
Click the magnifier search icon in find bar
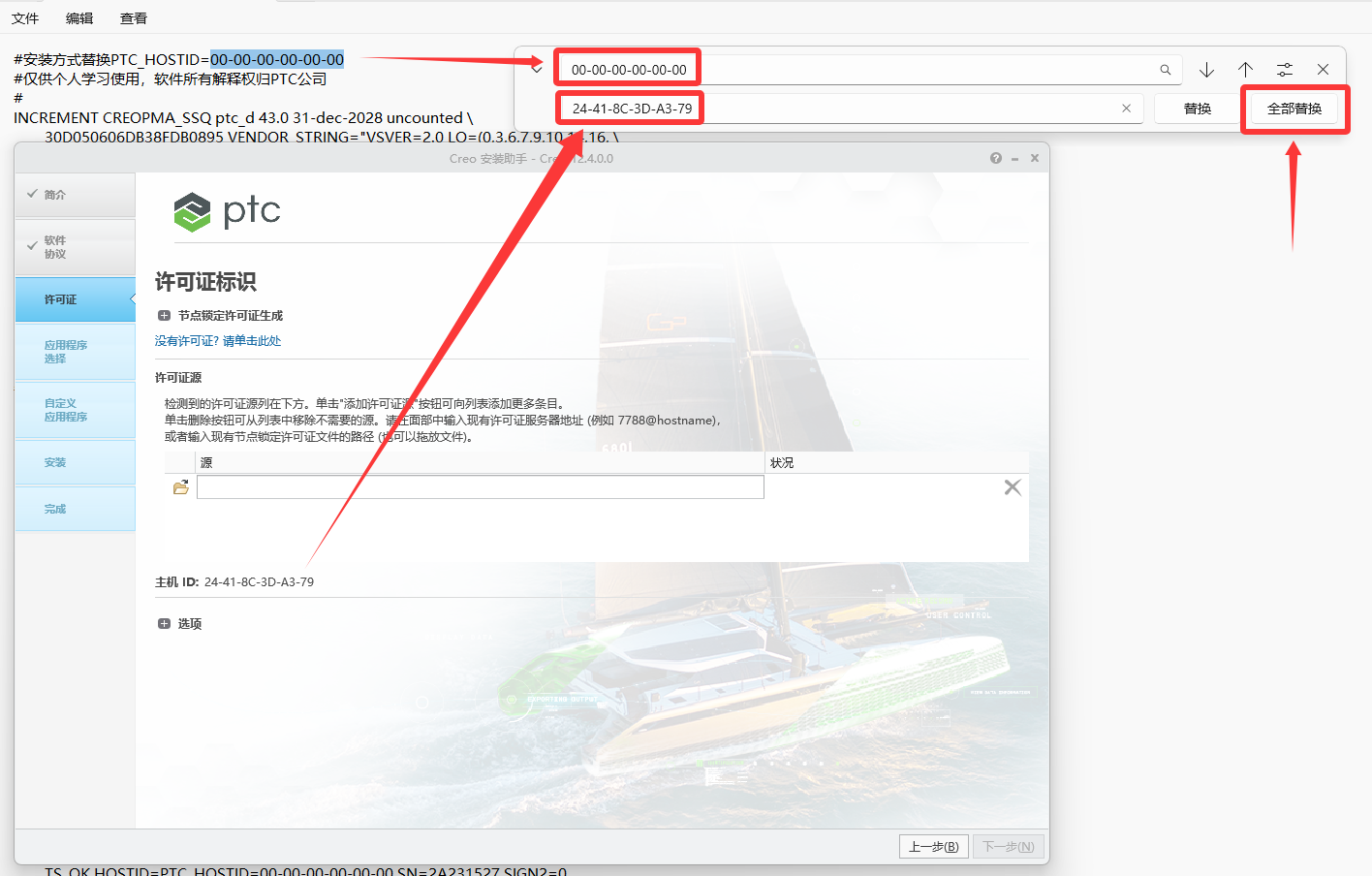[1165, 69]
